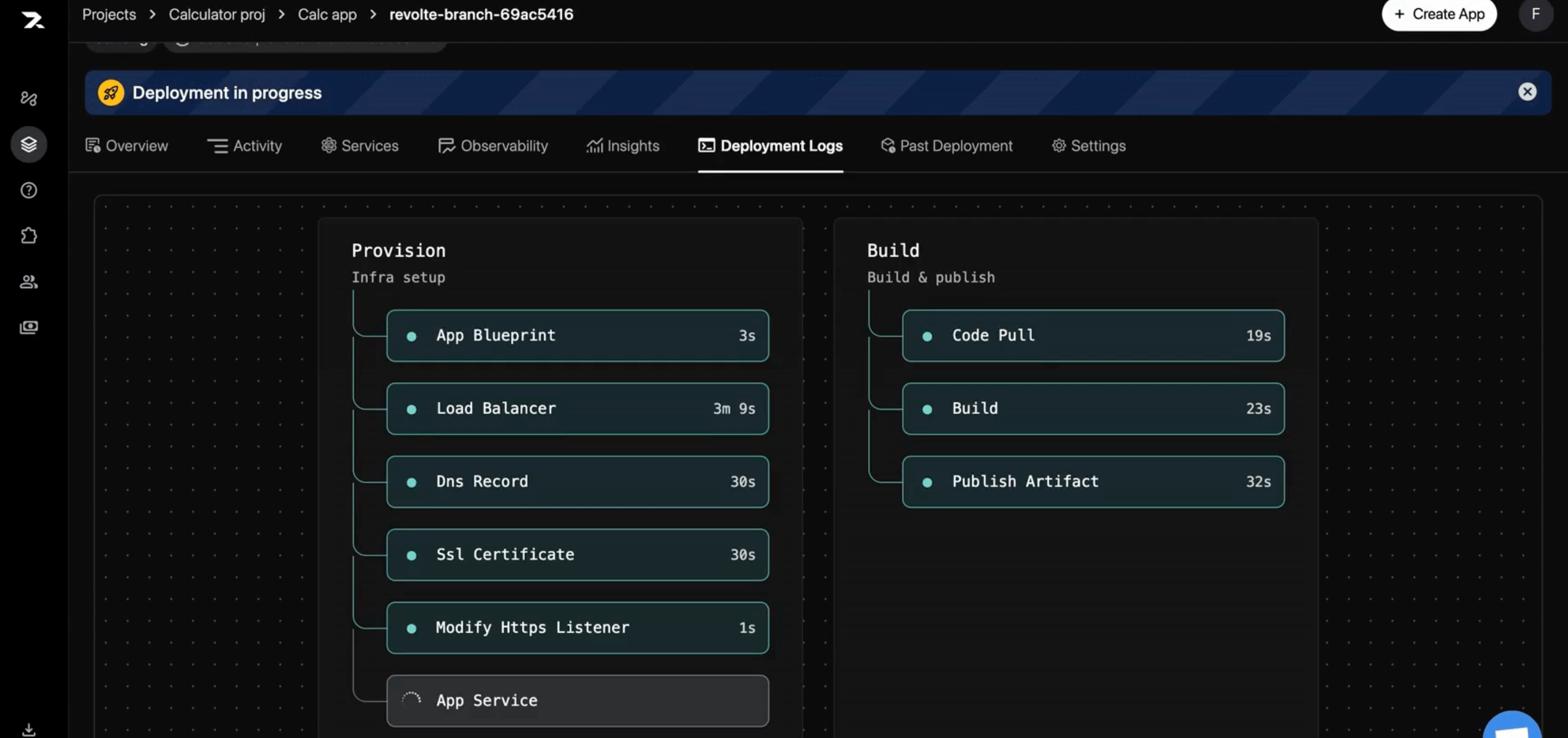Open the chat support bubble

tap(1512, 725)
